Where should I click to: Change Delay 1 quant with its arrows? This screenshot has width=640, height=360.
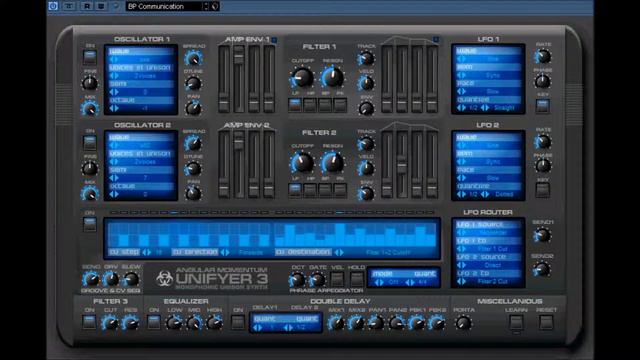click(x=258, y=327)
